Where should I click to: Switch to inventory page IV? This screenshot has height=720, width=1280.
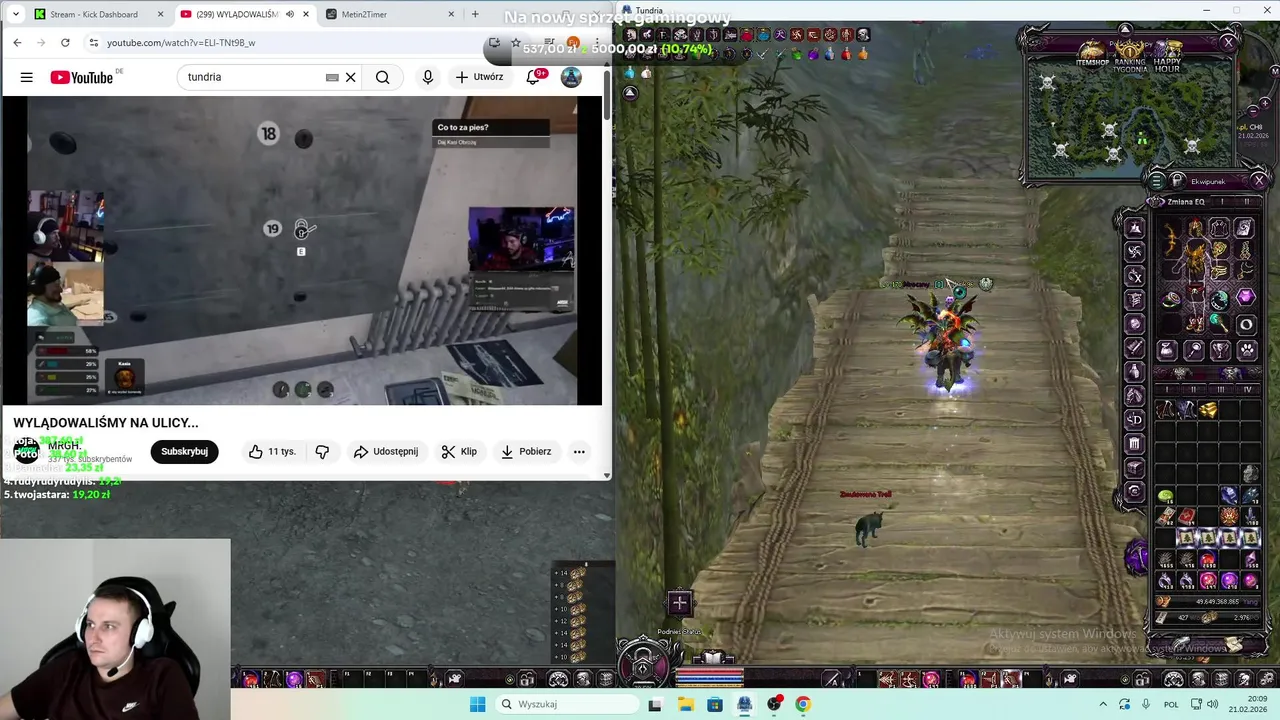[x=1247, y=389]
